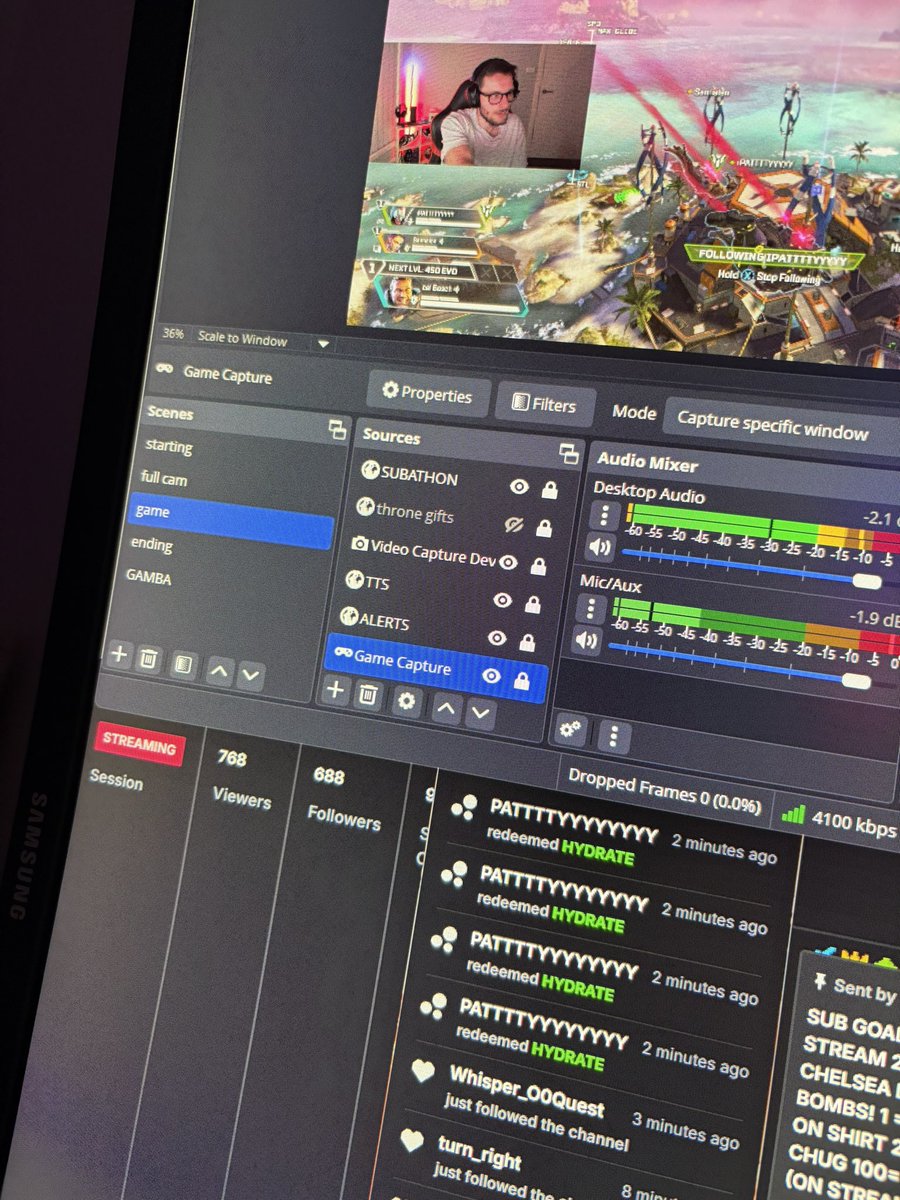Viewport: 900px width, 1200px height.
Task: Select the starting scene
Action: [x=168, y=446]
